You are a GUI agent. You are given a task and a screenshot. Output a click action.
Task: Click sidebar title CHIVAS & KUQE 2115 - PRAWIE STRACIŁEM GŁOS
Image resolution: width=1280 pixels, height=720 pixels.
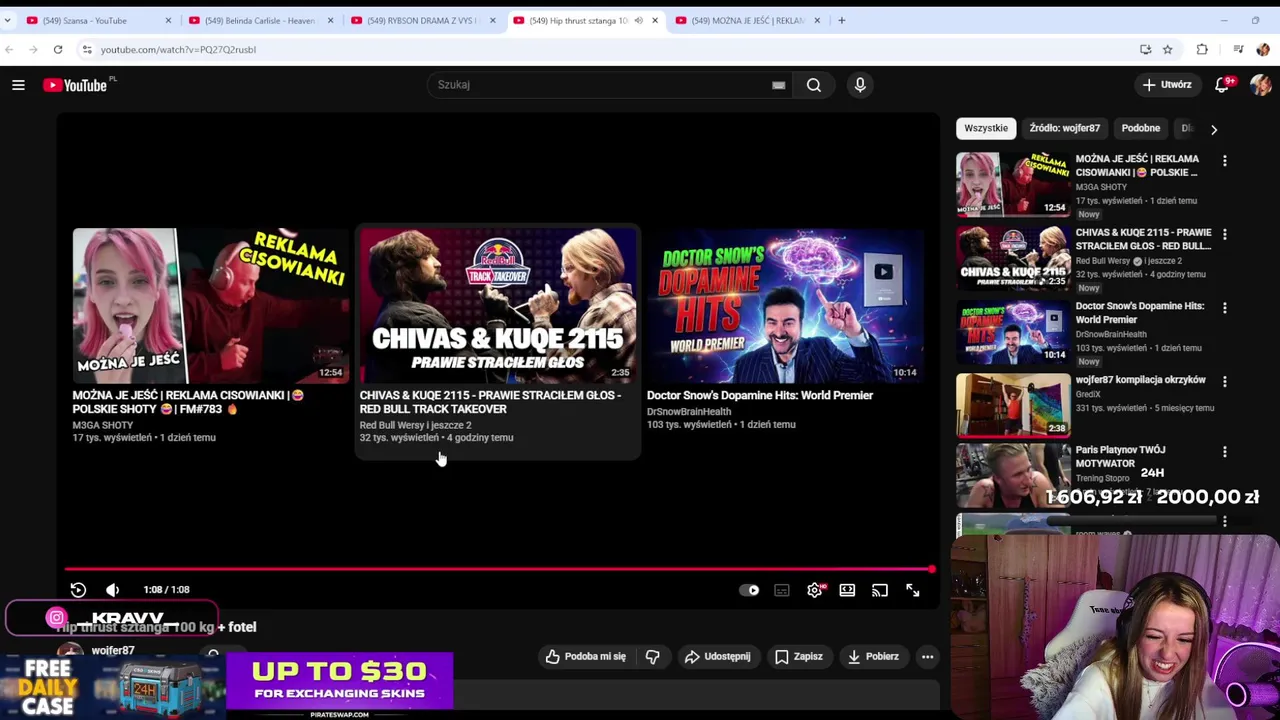[1143, 239]
